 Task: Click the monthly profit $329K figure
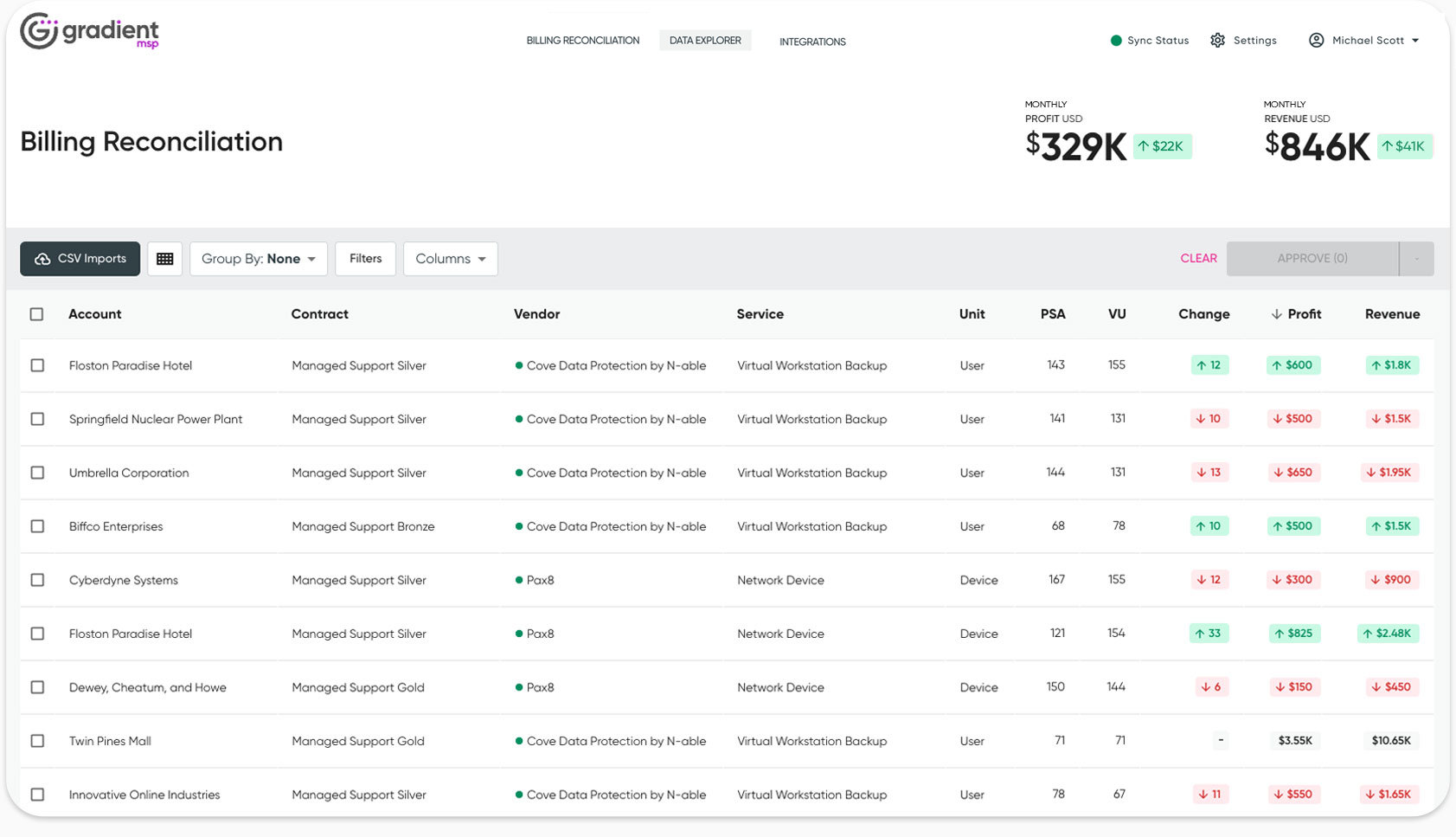click(1075, 147)
